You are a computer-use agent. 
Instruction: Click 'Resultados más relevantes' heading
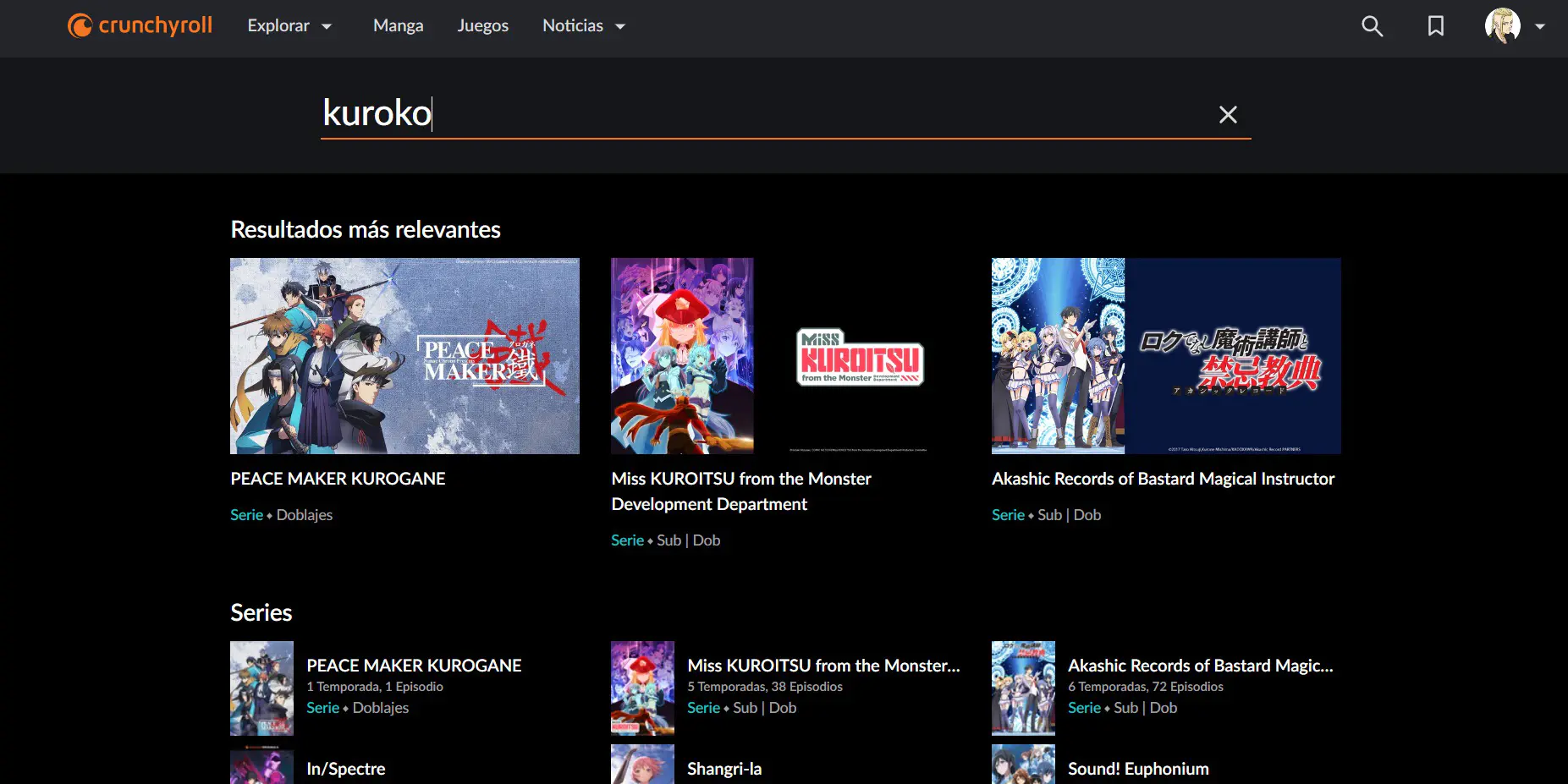366,229
